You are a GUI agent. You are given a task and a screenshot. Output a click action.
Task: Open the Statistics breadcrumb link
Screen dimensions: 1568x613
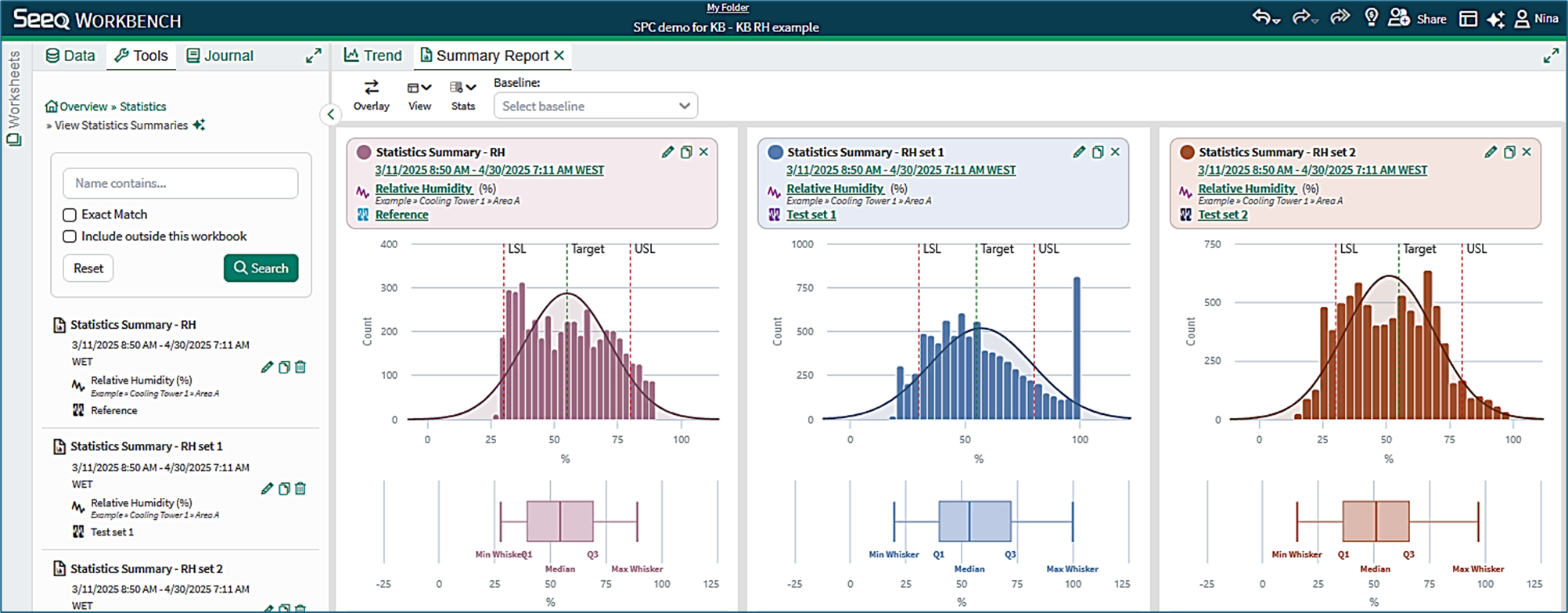click(142, 106)
